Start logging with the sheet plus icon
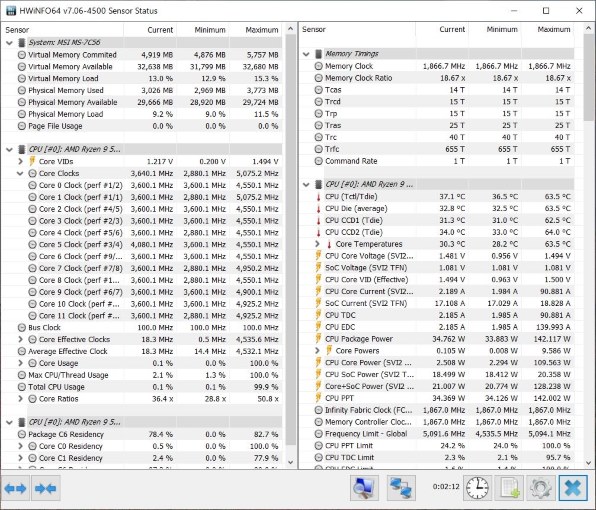Viewport: 596px width, 510px height. click(509, 488)
